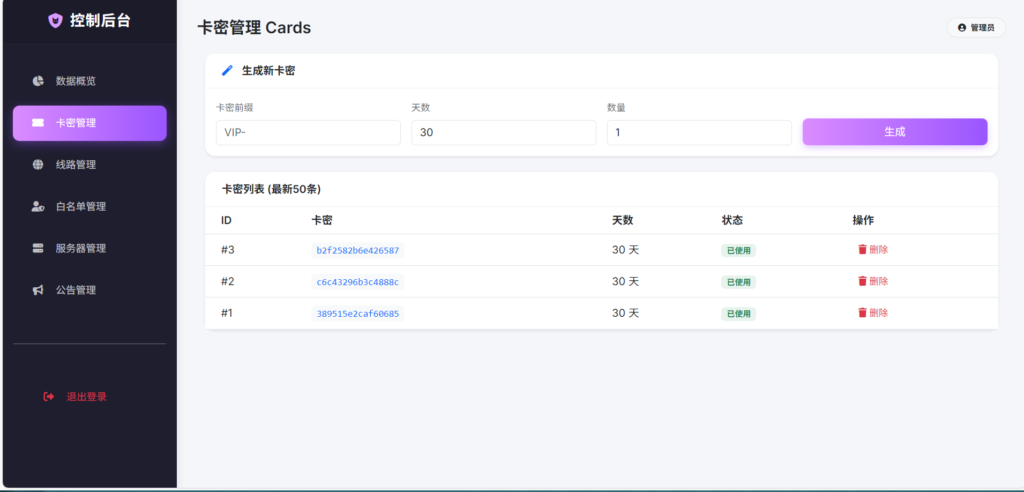Open the 管理员 account button

coord(975,28)
